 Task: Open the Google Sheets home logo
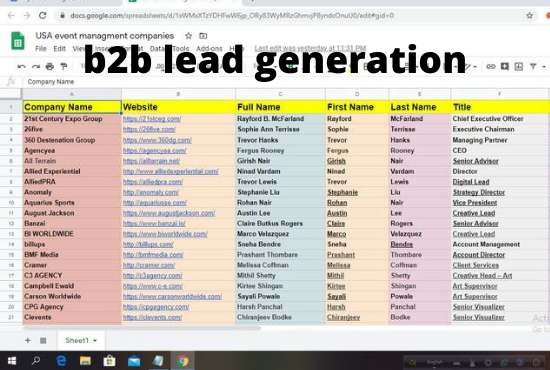[18, 41]
